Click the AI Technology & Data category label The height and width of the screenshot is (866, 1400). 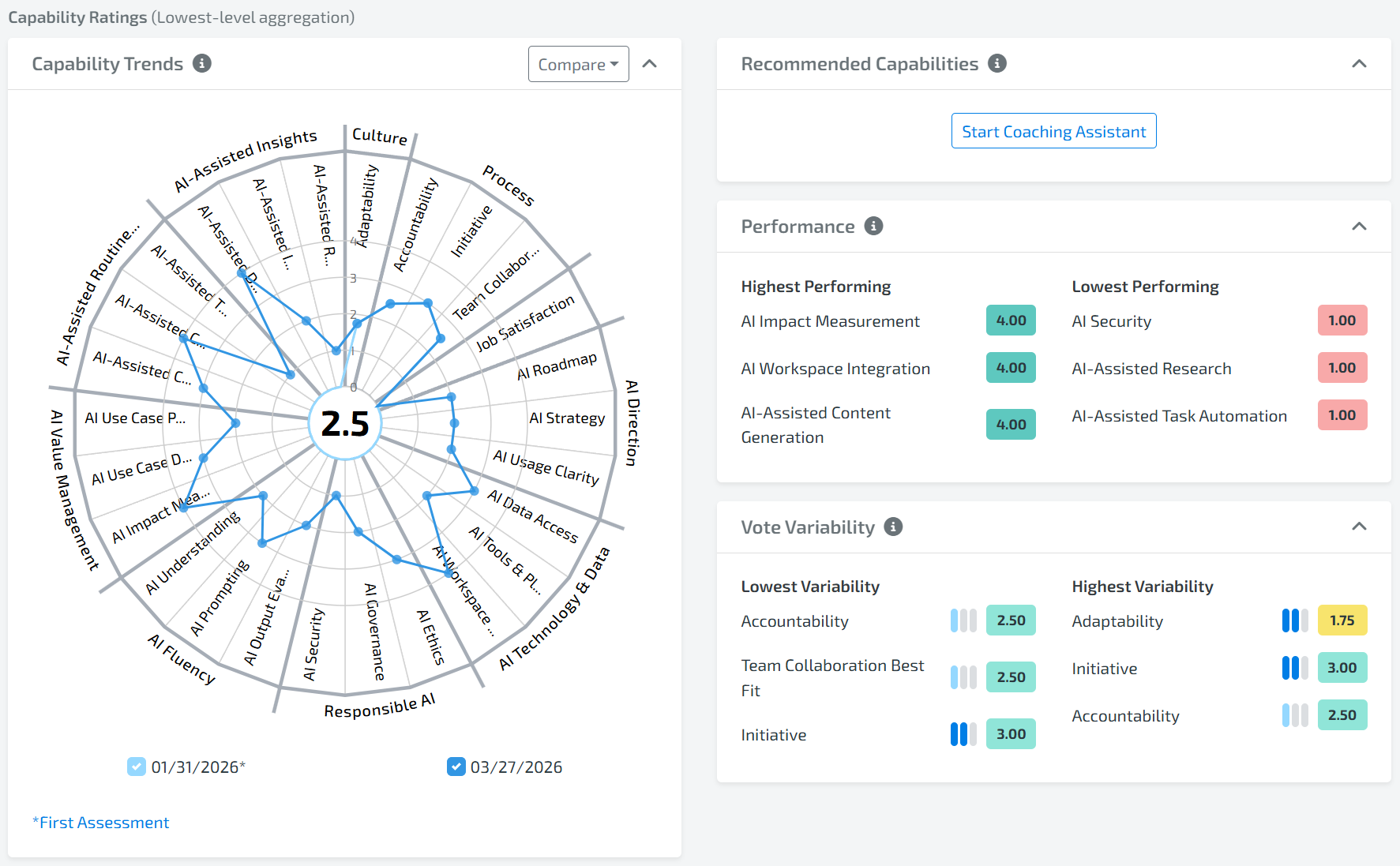pyautogui.click(x=555, y=609)
